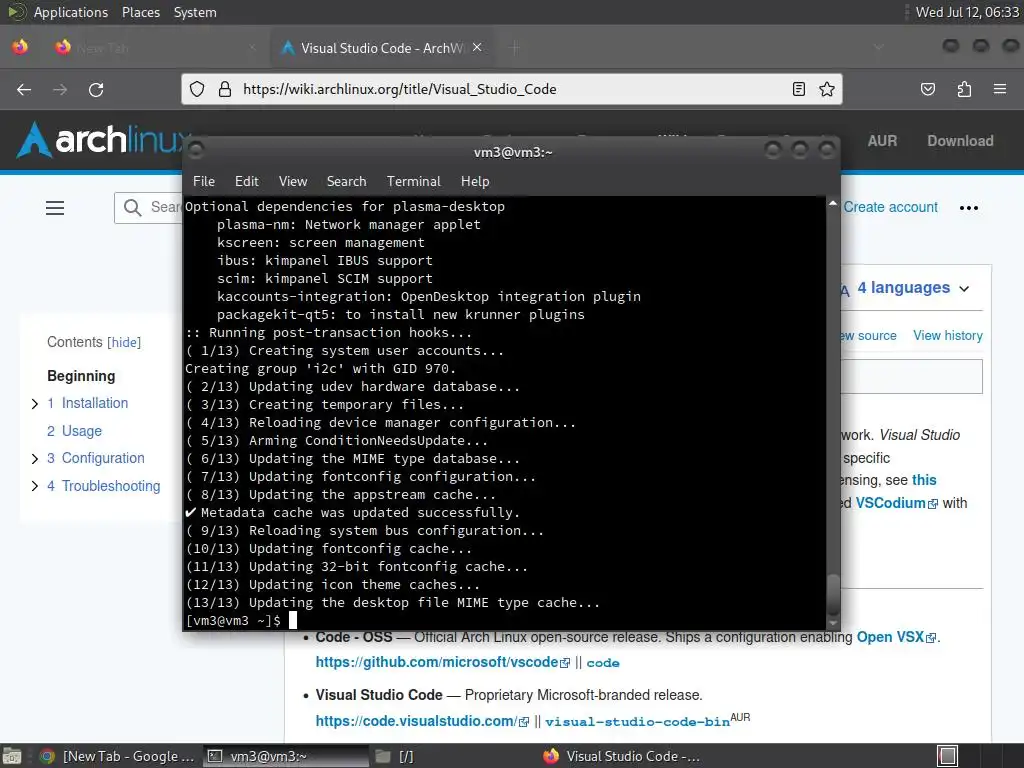Open the wiki more options ellipsis
Viewport: 1024px width, 768px height.
(x=968, y=208)
